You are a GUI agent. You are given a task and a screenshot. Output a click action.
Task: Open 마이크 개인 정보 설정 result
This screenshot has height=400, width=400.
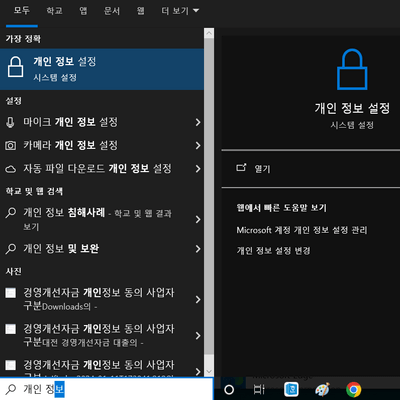click(x=102, y=122)
